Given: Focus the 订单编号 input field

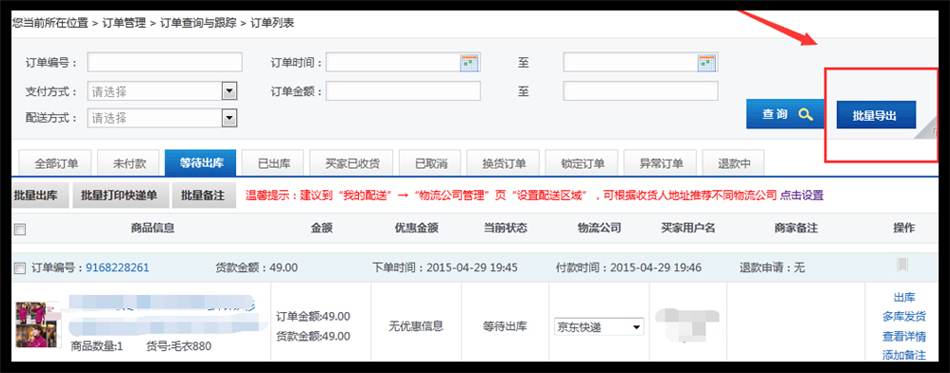Looking at the screenshot, I should pyautogui.click(x=165, y=62).
